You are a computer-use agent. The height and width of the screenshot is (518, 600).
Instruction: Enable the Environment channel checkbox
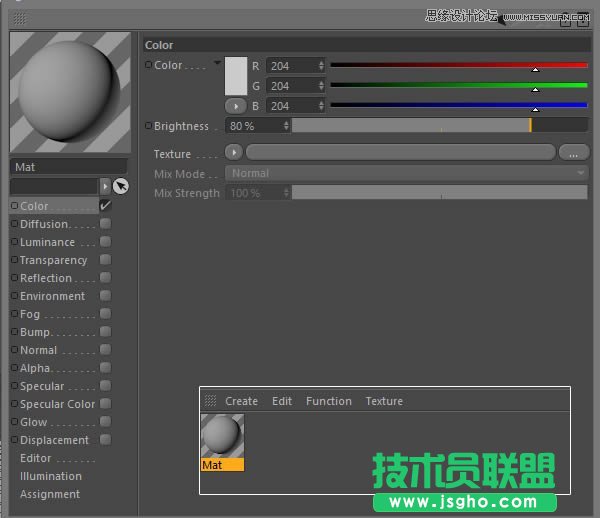(105, 295)
